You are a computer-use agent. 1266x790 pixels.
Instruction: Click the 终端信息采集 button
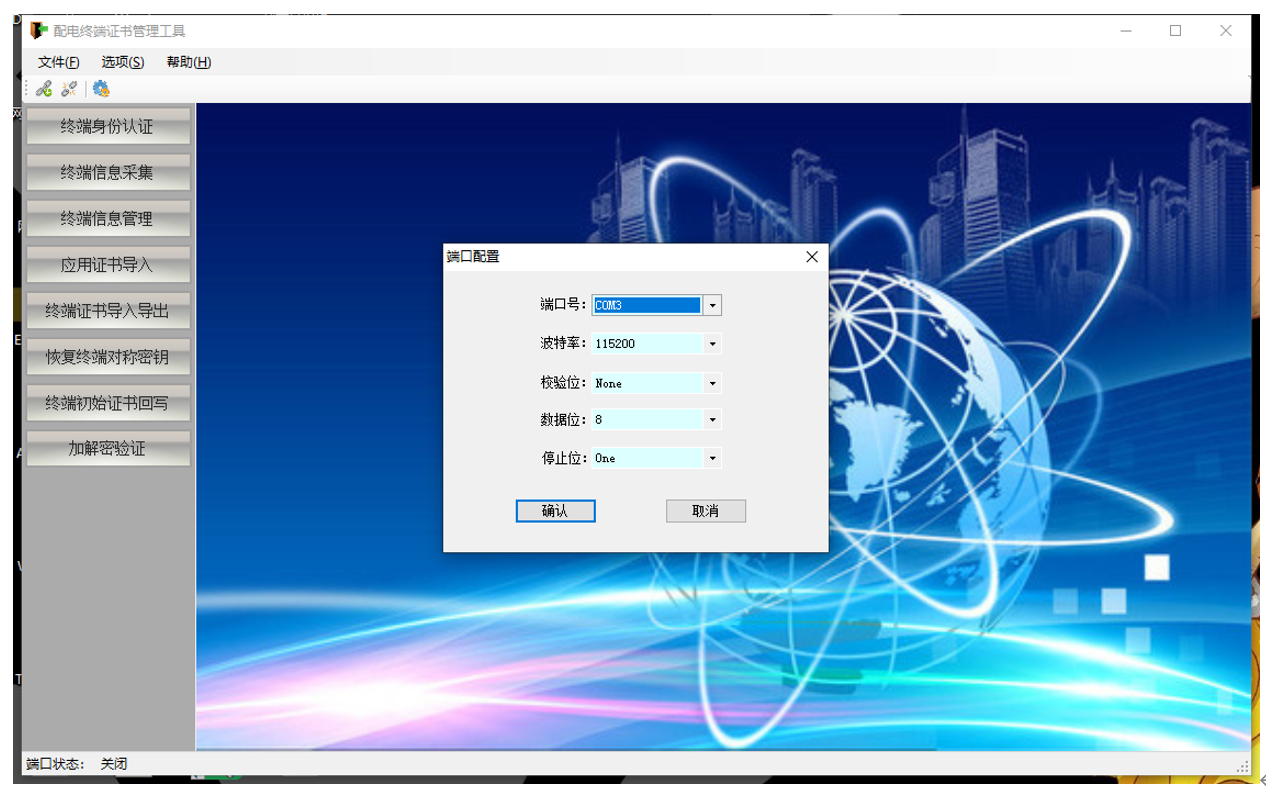click(108, 173)
